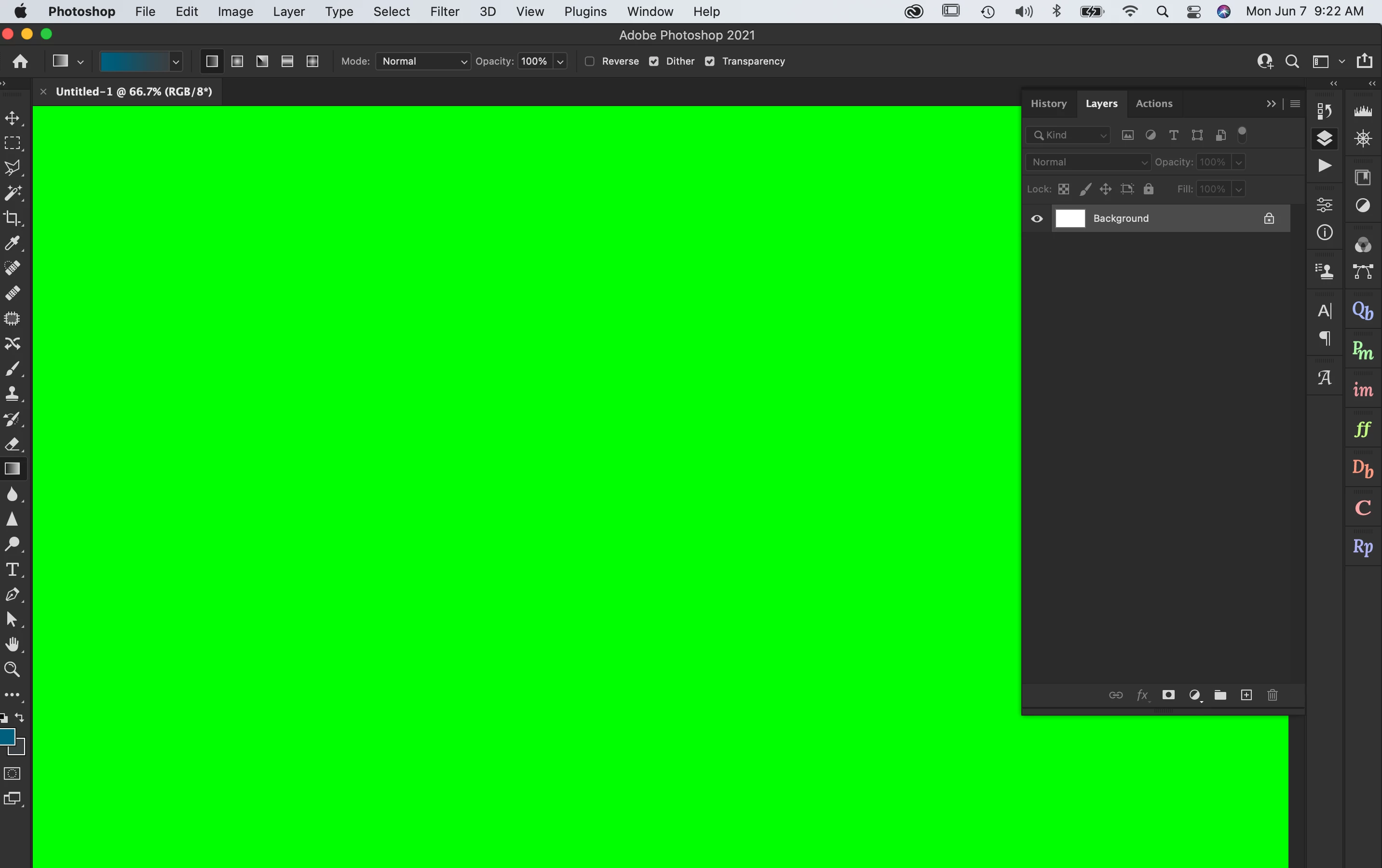The width and height of the screenshot is (1382, 868).
Task: Click the foreground color swatch
Action: (7, 736)
